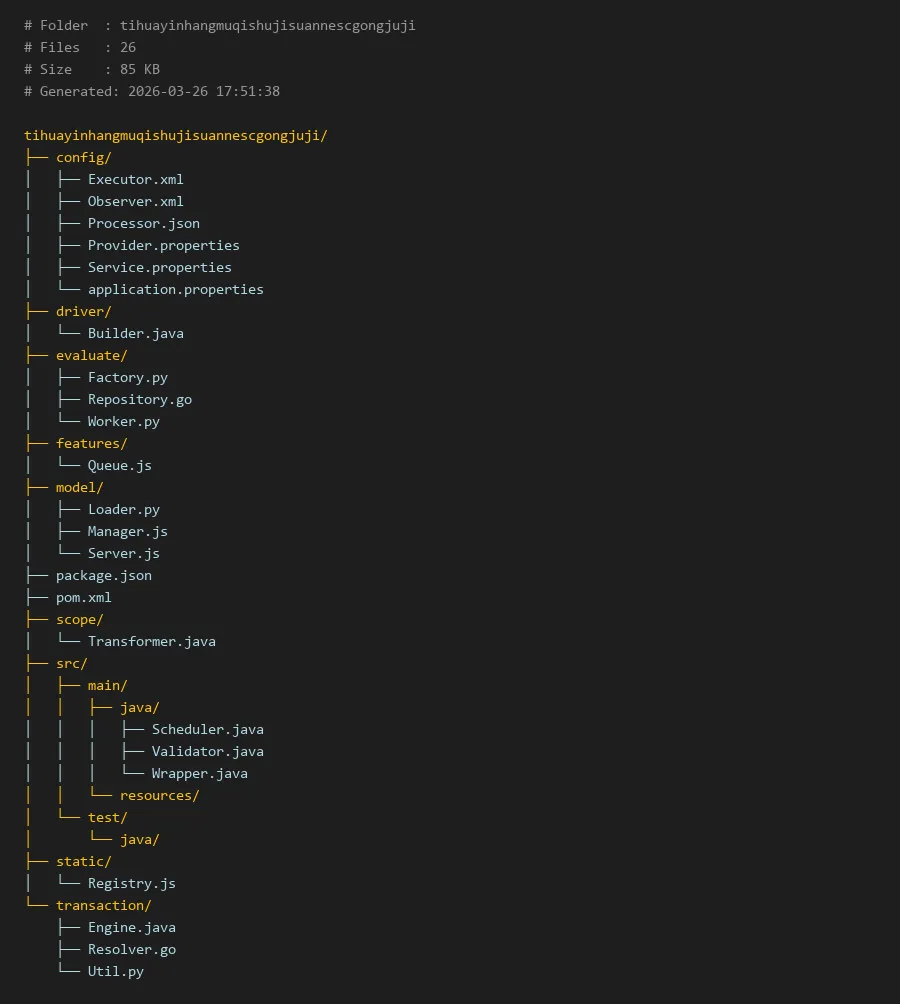Select the resources/ folder

click(x=159, y=796)
